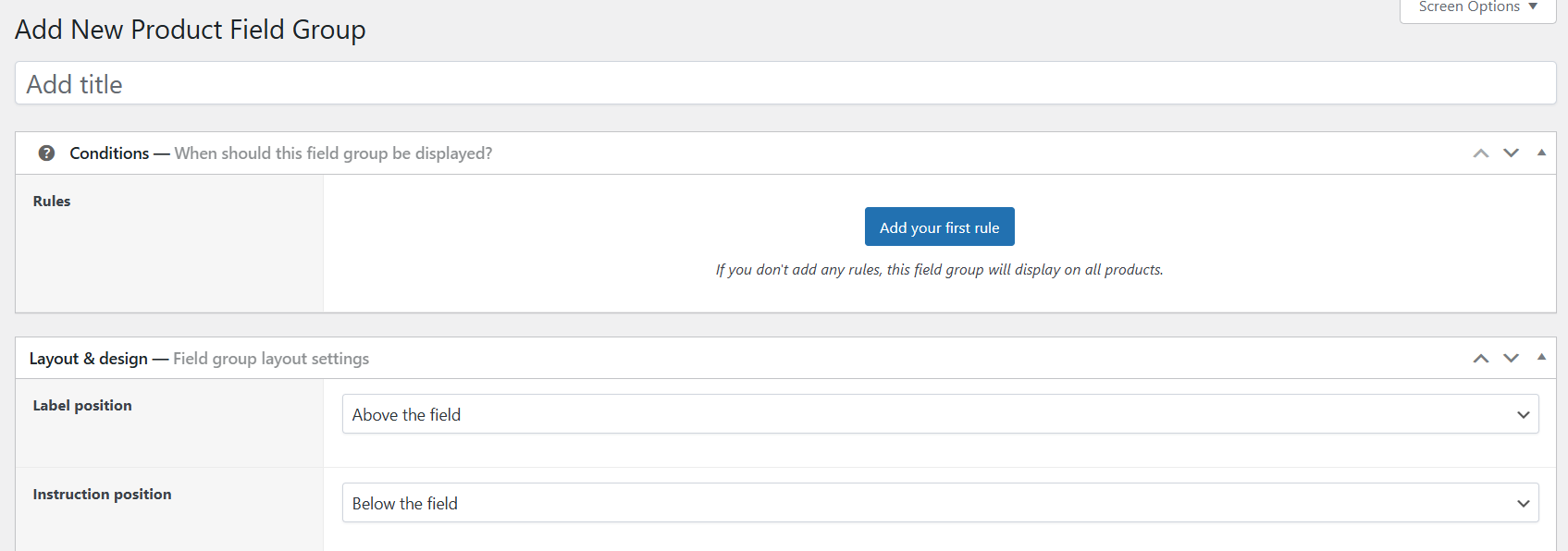The height and width of the screenshot is (551, 1568).
Task: Move Conditions panel up with arrow
Action: [x=1481, y=153]
